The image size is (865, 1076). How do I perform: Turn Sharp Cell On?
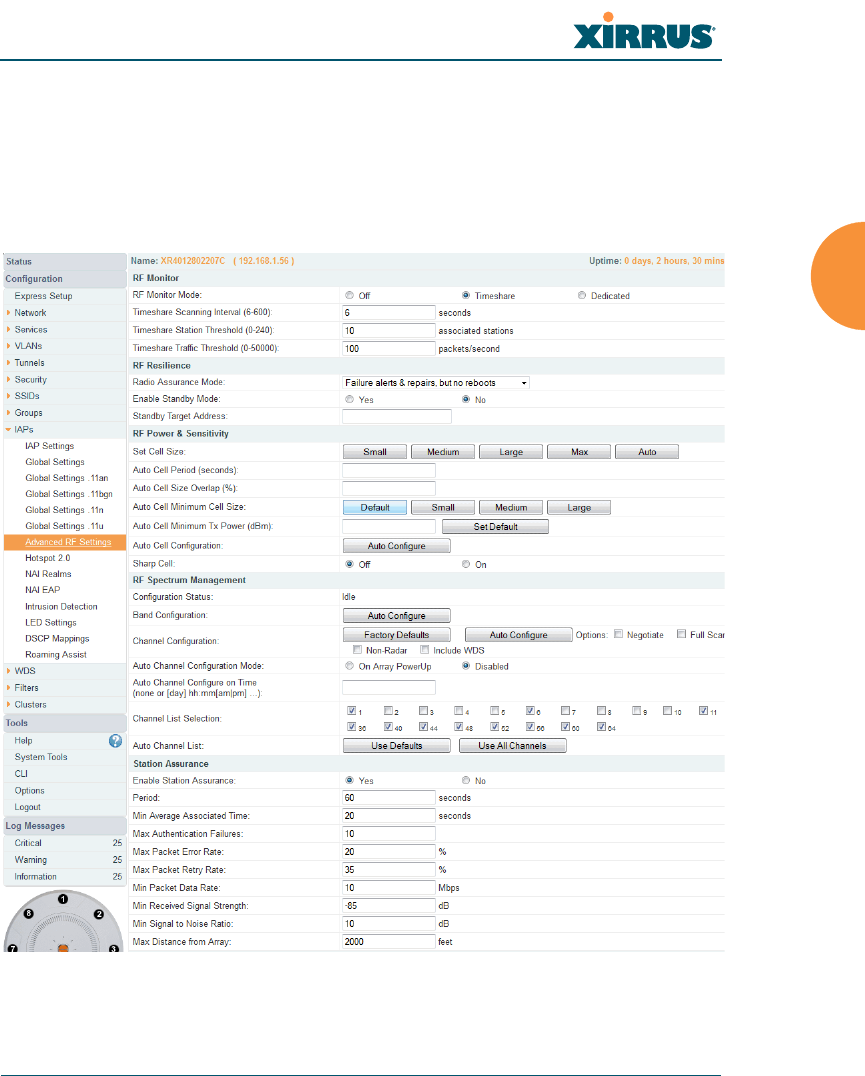click(466, 564)
